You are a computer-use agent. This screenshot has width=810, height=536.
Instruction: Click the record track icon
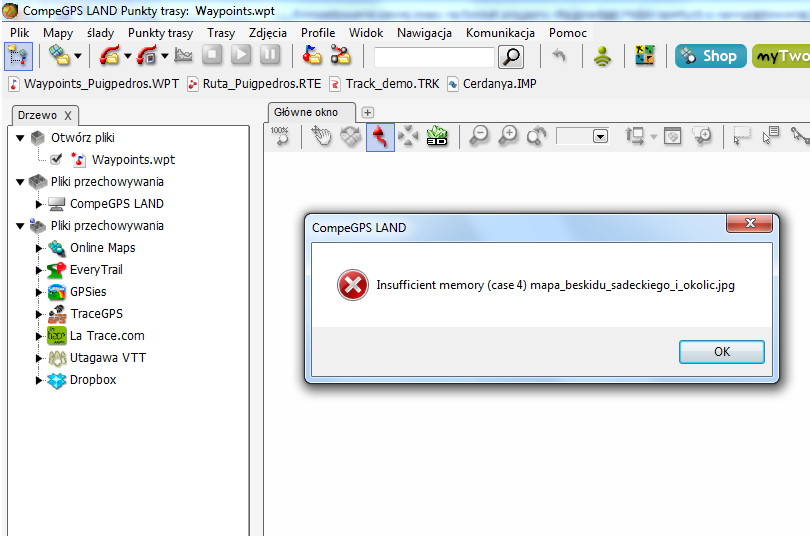pyautogui.click(x=147, y=56)
